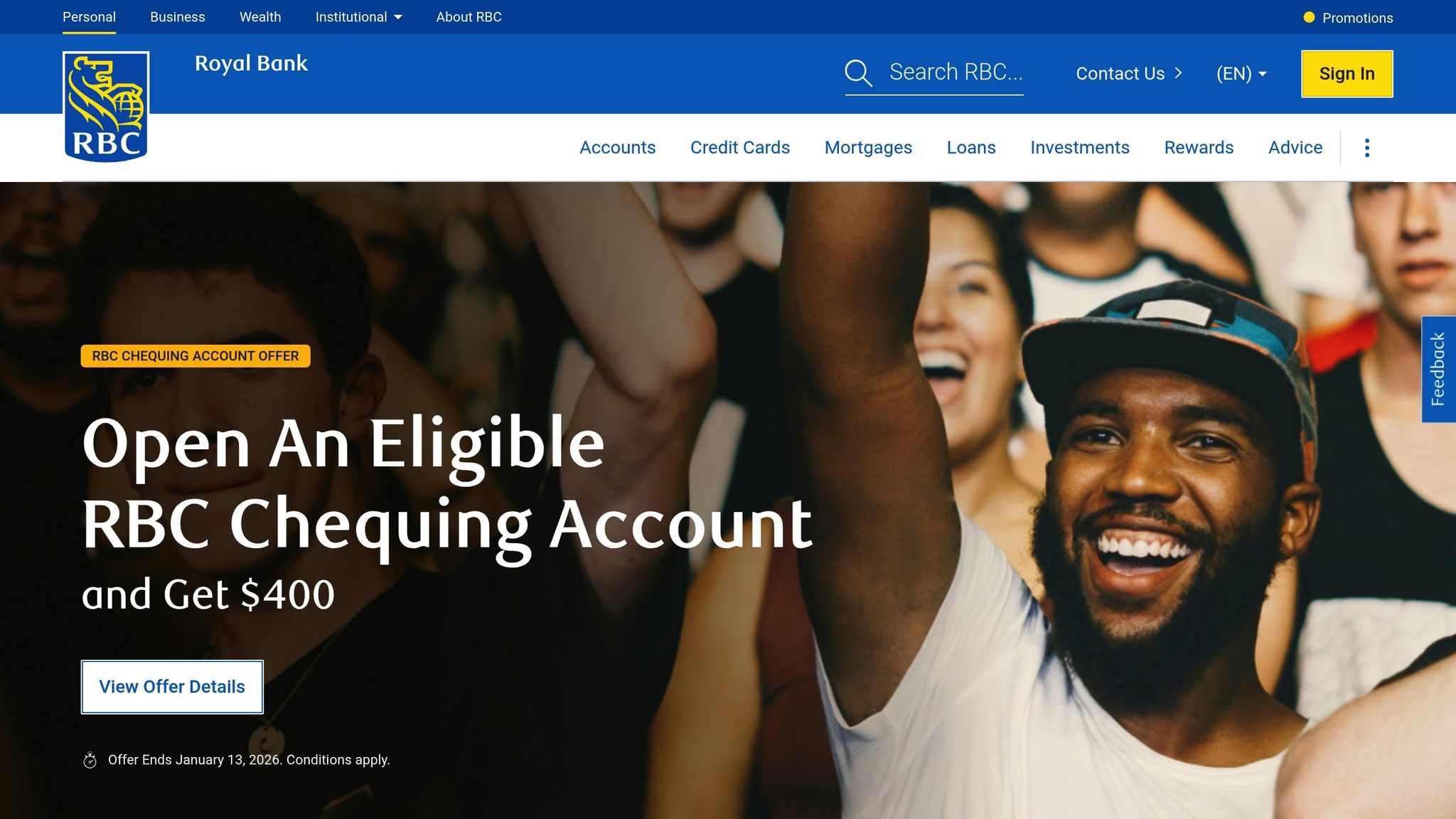Click the yellow Sign In button
Viewport: 1456px width, 819px height.
coord(1347,74)
